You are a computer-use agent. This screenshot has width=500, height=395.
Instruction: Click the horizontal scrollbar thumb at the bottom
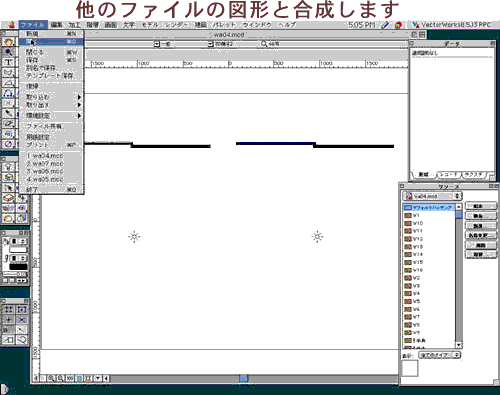coord(244,378)
